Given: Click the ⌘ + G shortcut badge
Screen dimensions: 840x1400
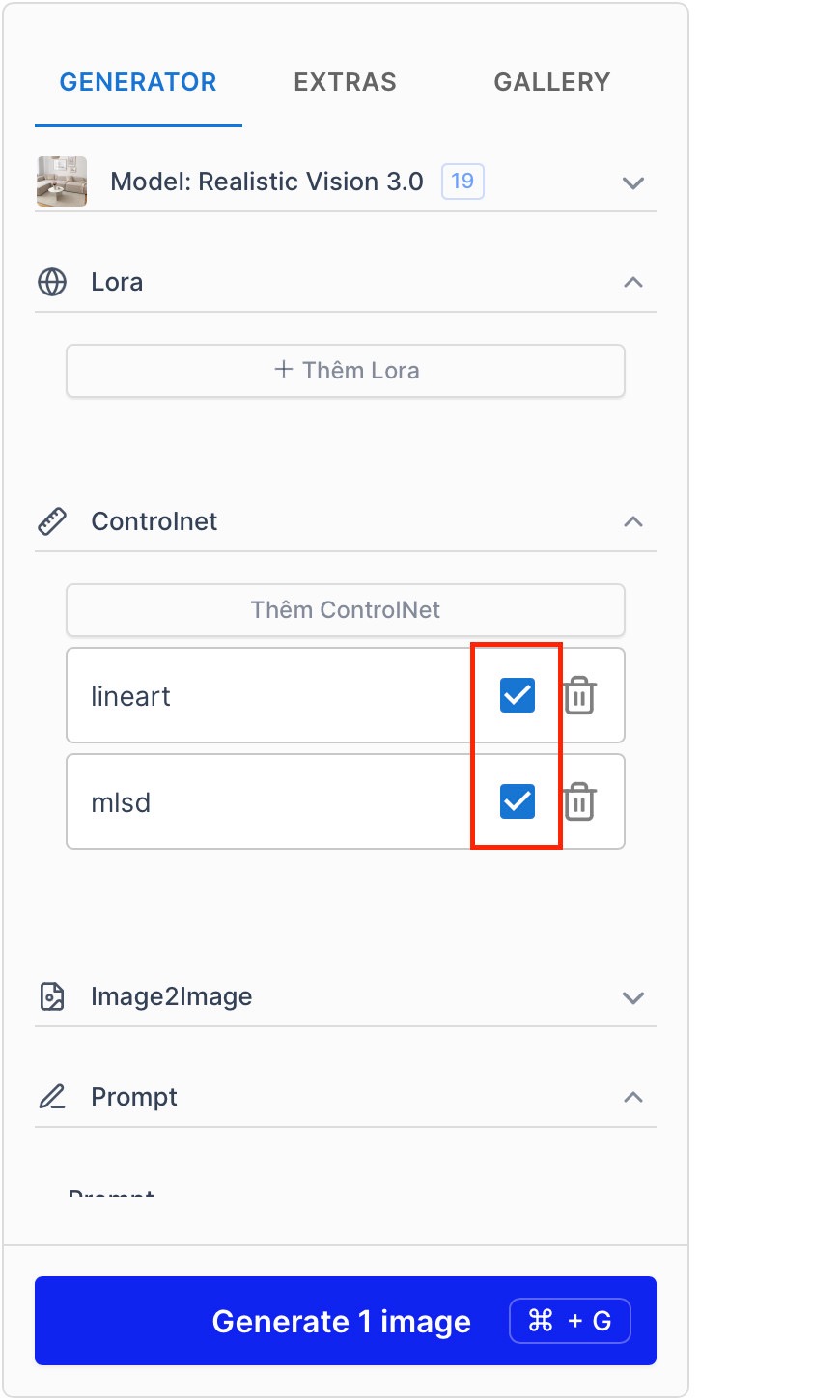Looking at the screenshot, I should (570, 1321).
